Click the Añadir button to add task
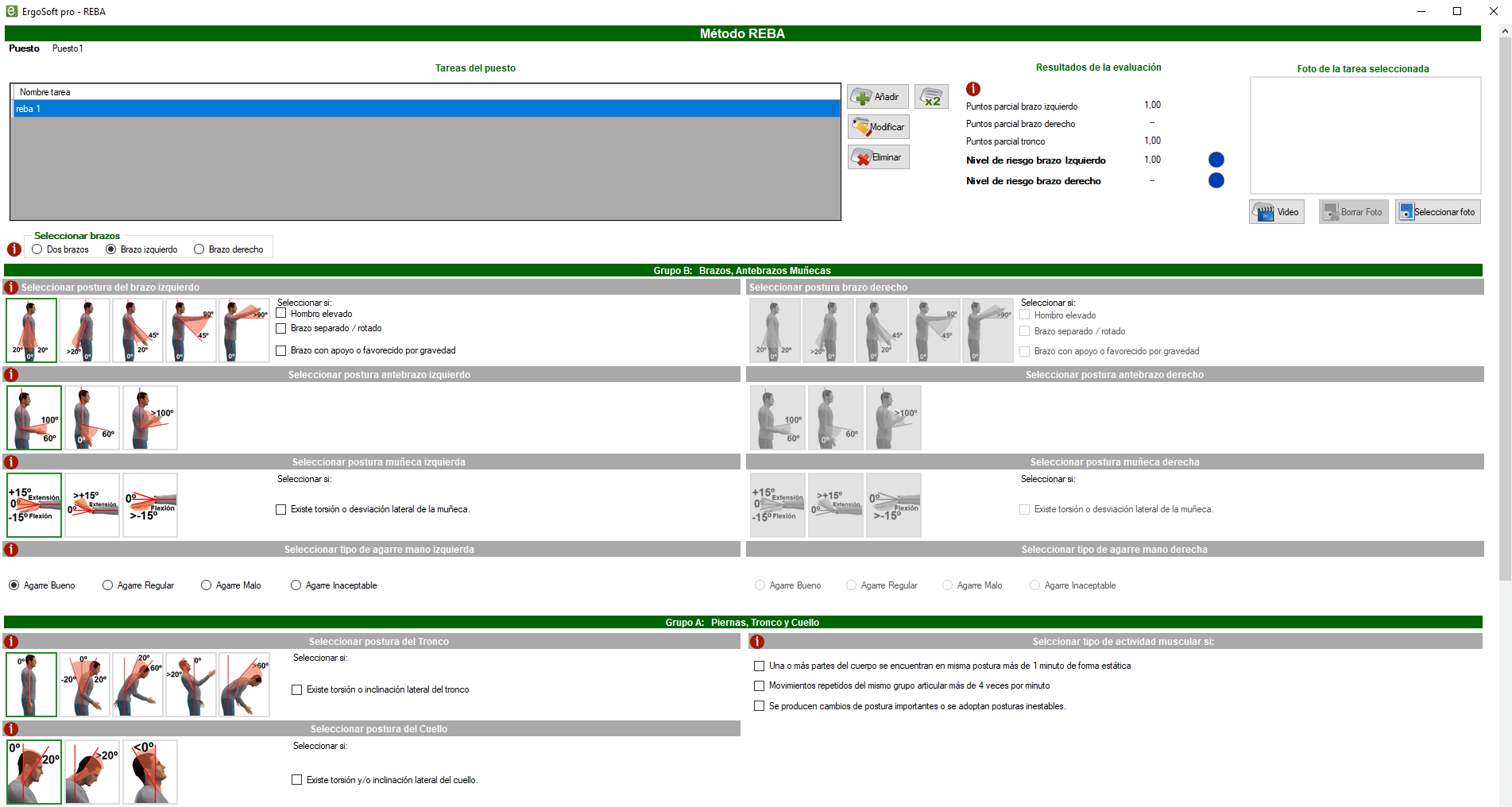 [x=878, y=97]
